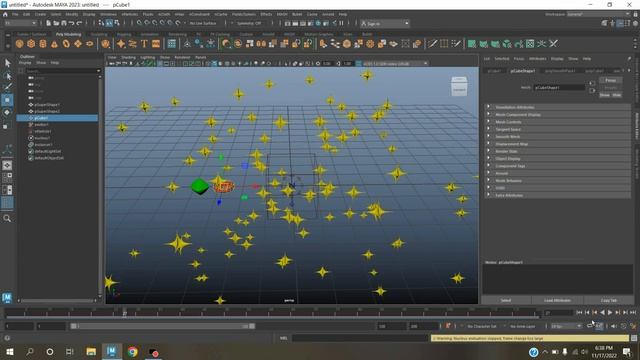Click the Undo arrow in the status line

tap(72, 23)
